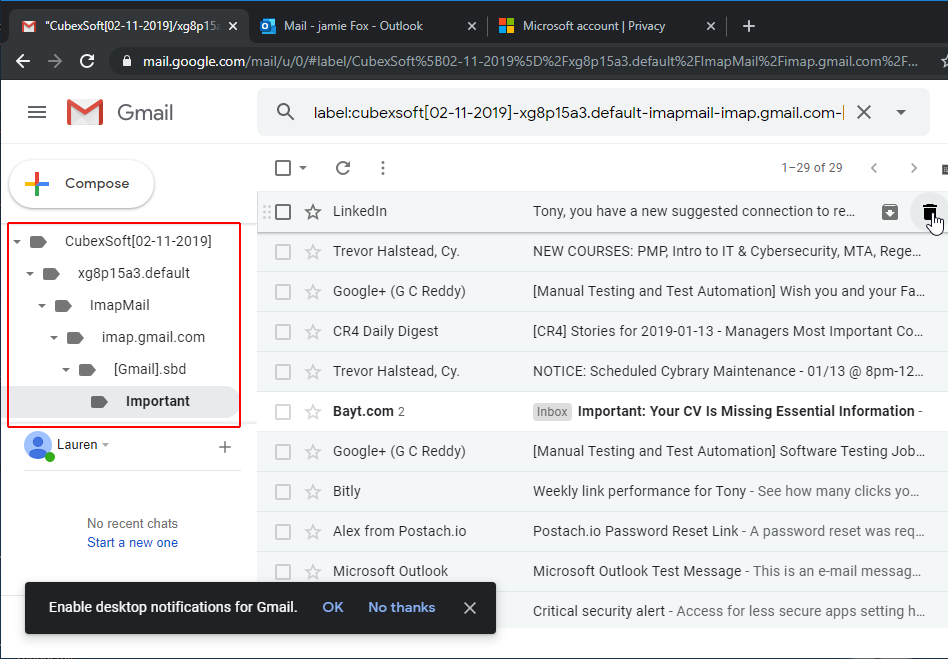The height and width of the screenshot is (659, 948).
Task: Open the More options three-dot menu
Action: point(383,168)
